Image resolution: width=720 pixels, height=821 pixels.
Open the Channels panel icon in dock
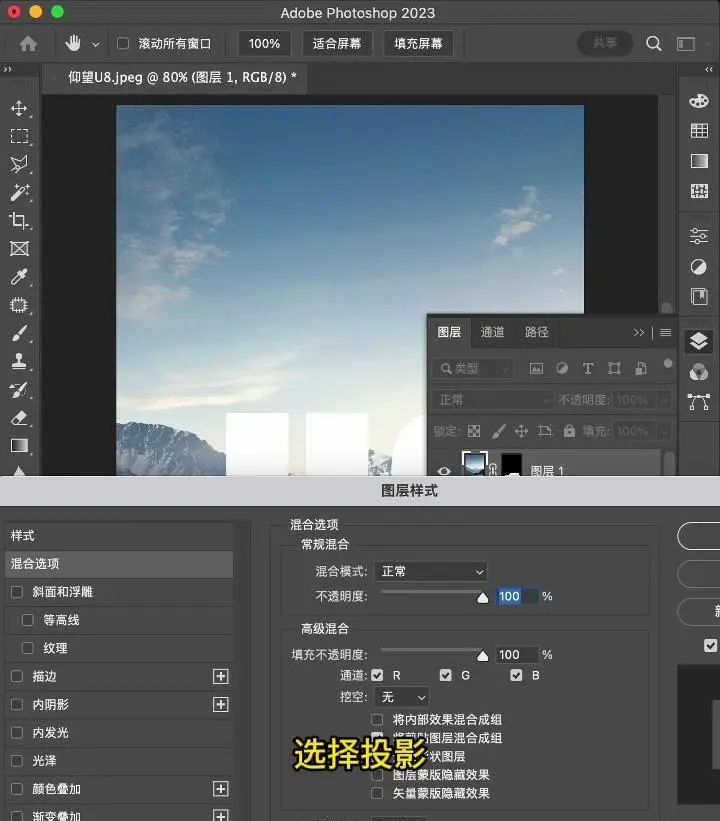(699, 372)
